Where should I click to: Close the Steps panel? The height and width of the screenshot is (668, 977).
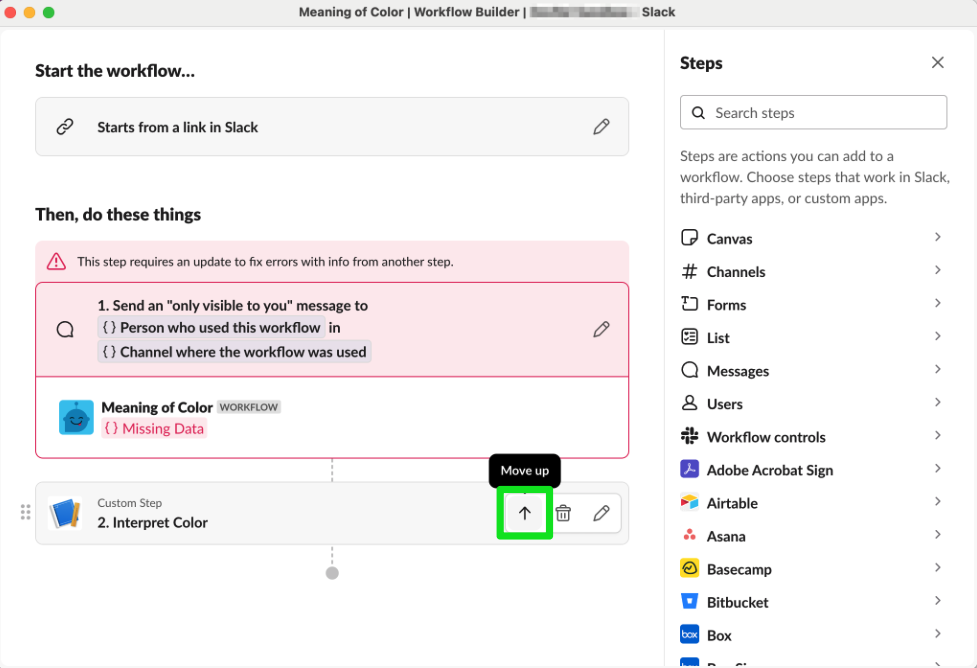coord(937,62)
